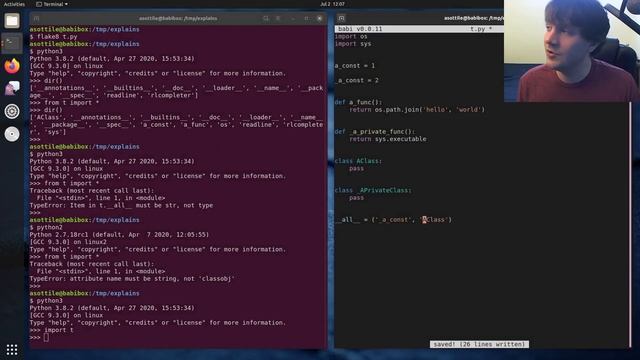This screenshot has height=360, width=640.
Task: Click the 'class AClass:' line
Action: (x=358, y=161)
